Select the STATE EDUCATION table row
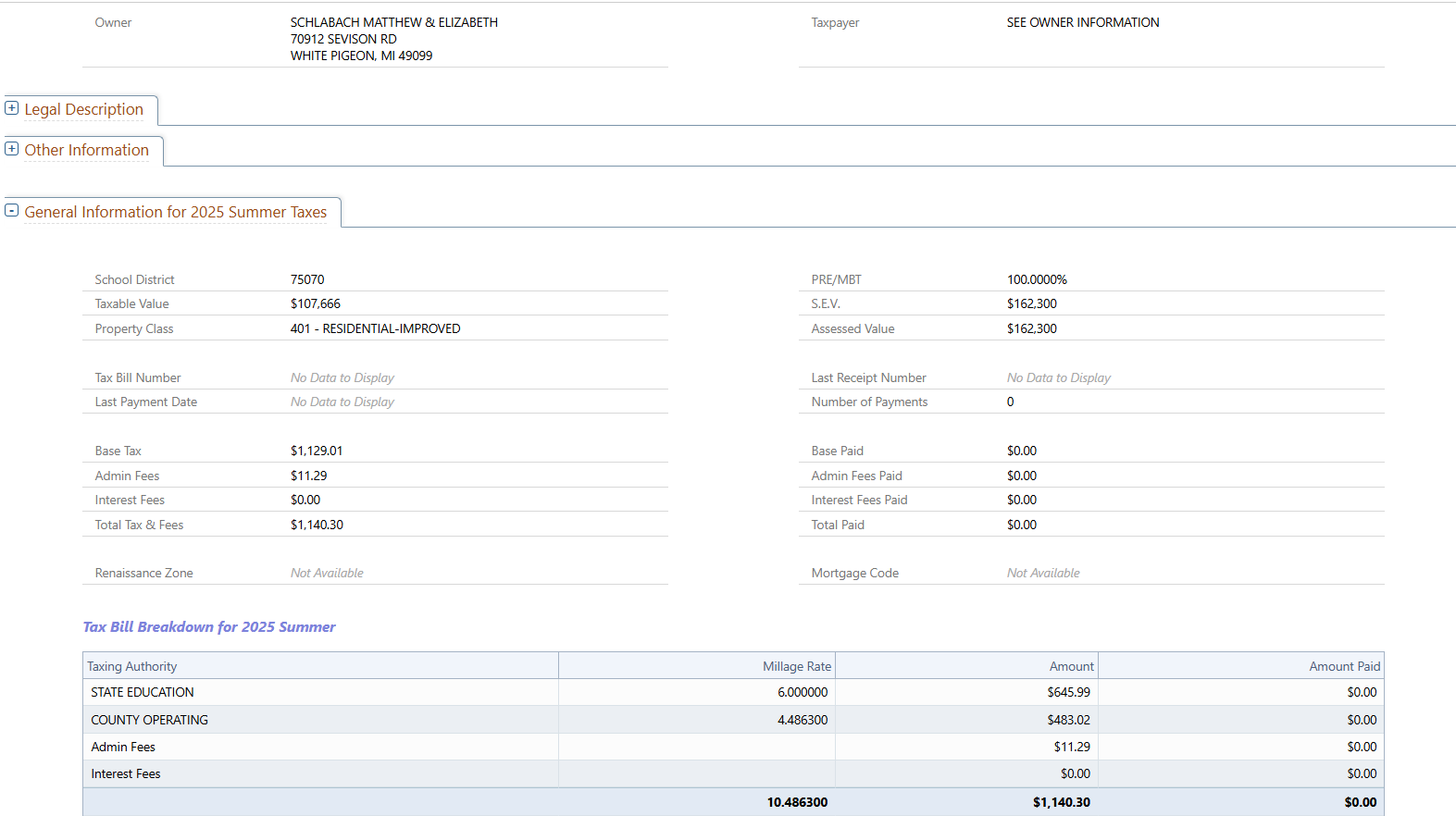Screen dimensions: 1456x816 coord(143,692)
